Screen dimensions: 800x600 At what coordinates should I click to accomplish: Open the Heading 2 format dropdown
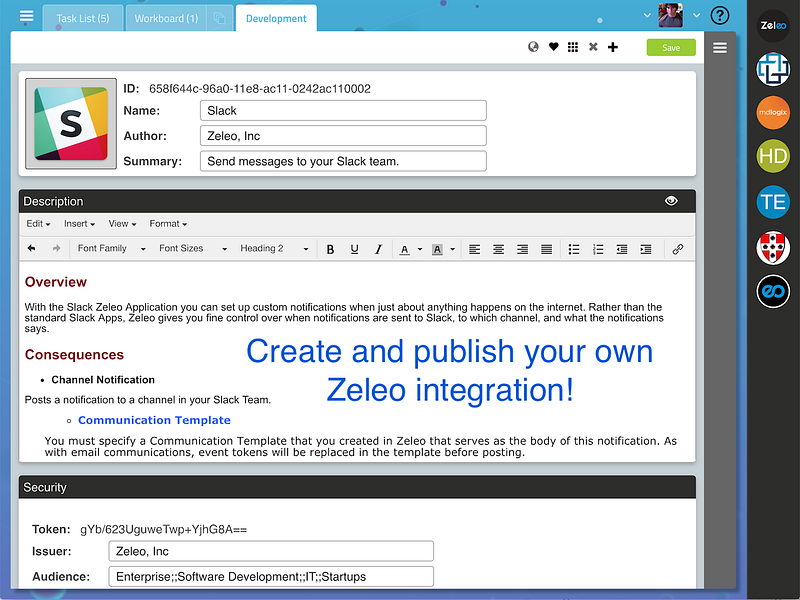click(x=274, y=248)
